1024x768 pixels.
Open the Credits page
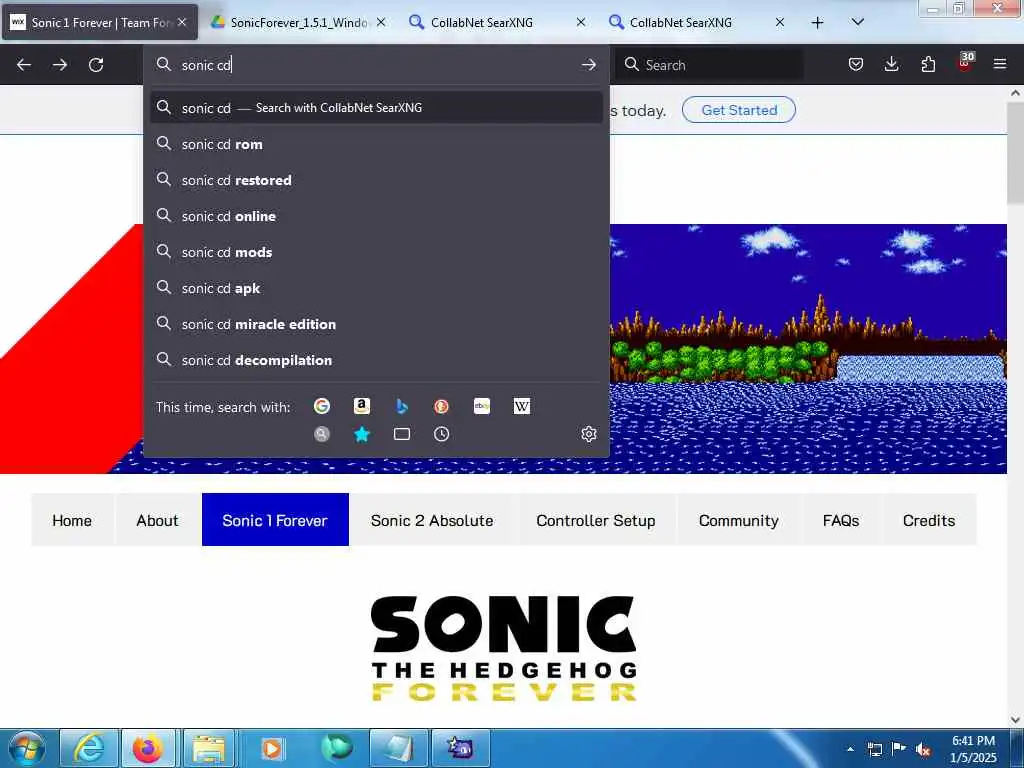point(929,520)
